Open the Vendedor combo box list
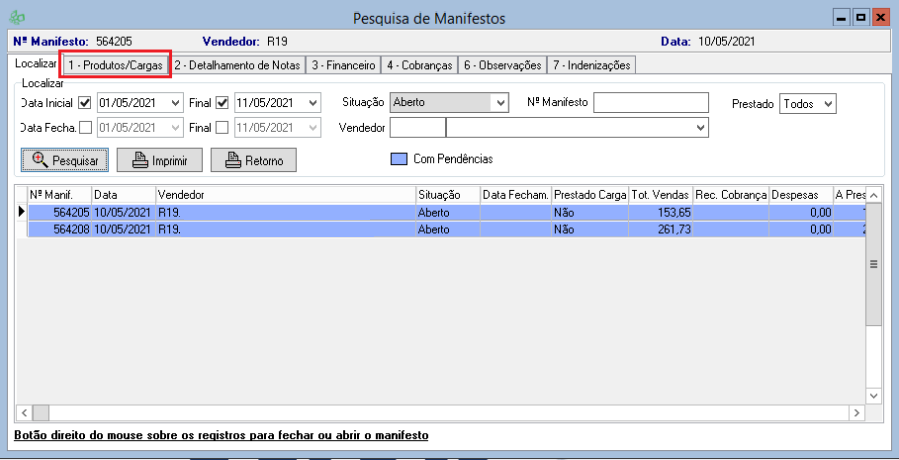Image resolution: width=899 pixels, height=460 pixels. click(x=699, y=127)
